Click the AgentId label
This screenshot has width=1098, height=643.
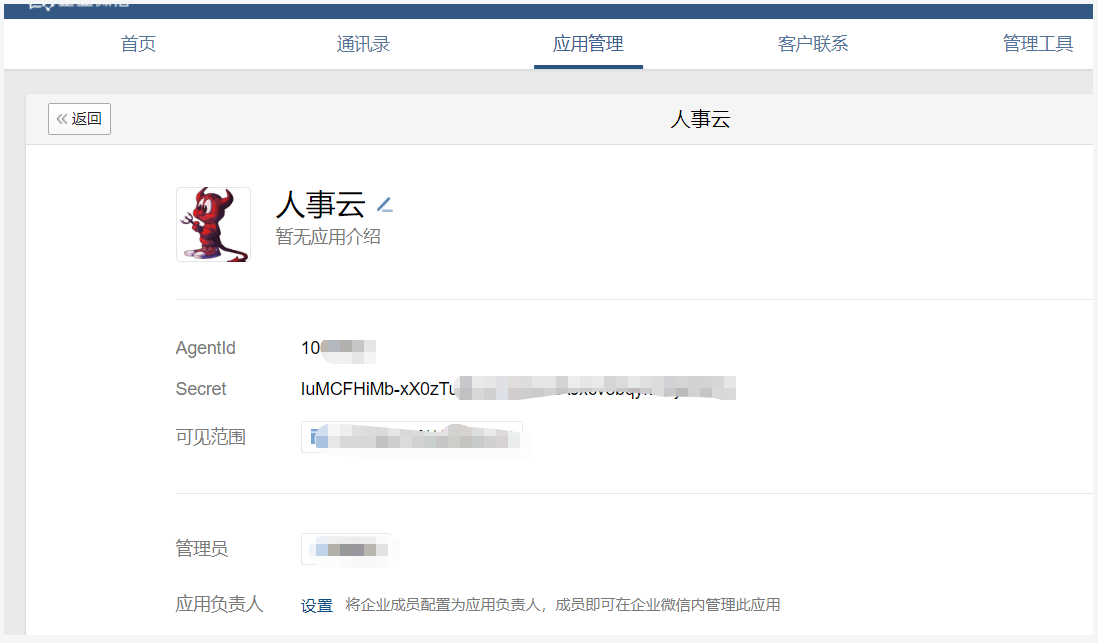[205, 348]
